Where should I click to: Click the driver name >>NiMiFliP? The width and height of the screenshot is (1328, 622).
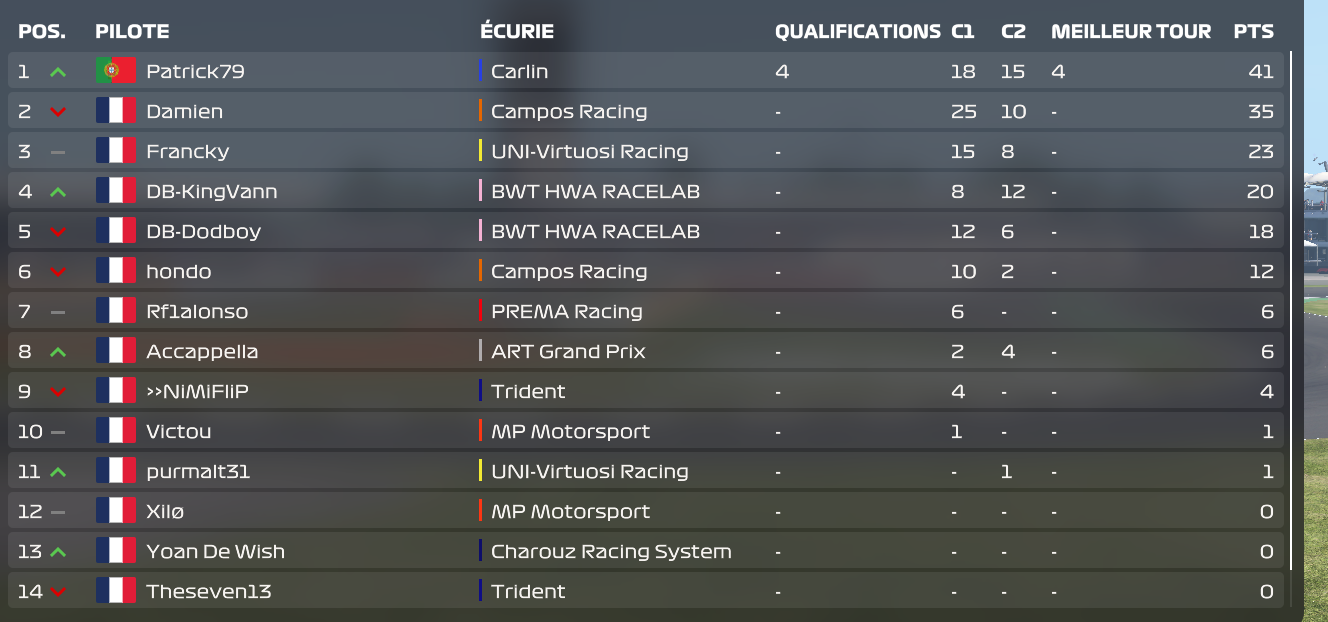coord(197,391)
